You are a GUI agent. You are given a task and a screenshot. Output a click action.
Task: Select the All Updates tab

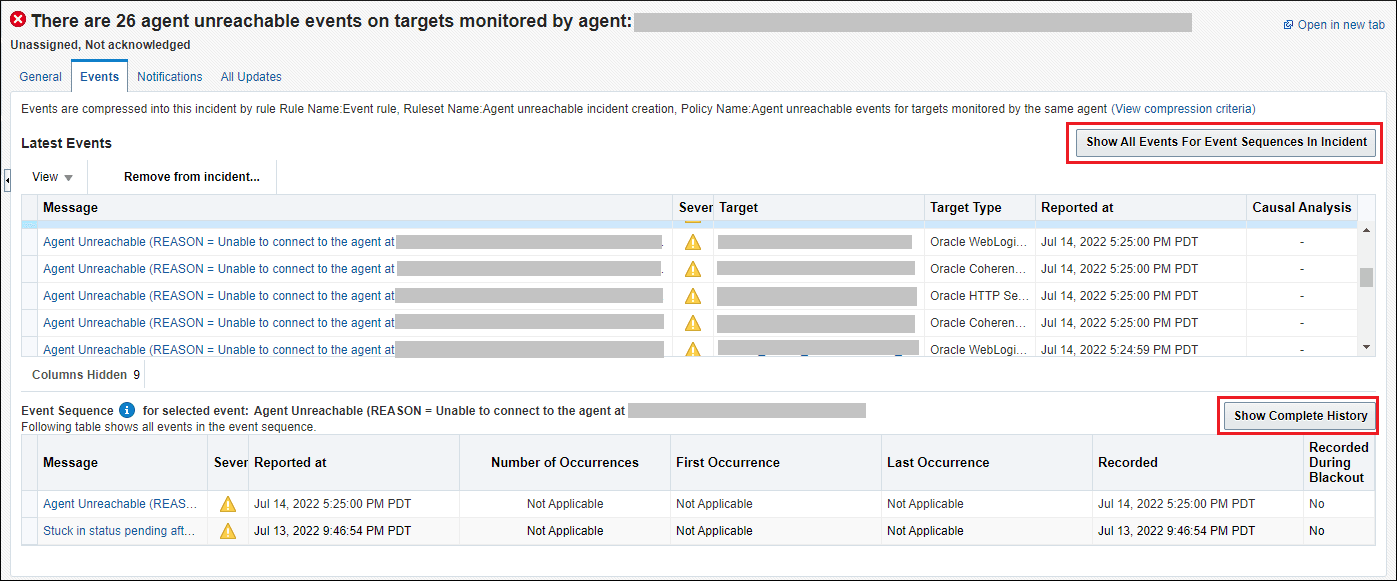(251, 77)
